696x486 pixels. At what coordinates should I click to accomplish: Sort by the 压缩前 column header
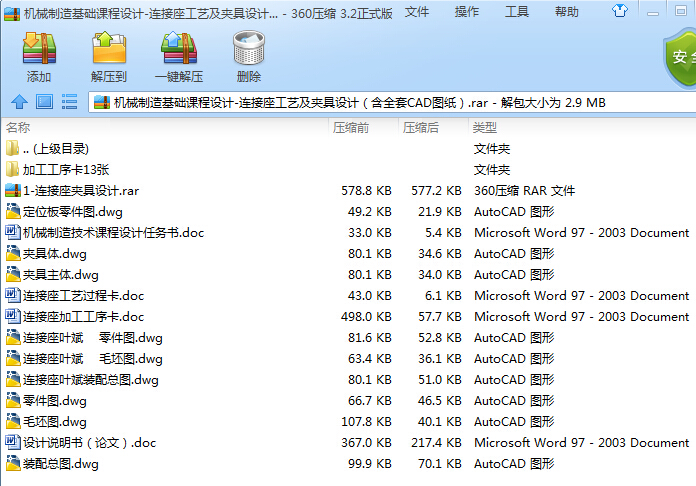(x=351, y=128)
